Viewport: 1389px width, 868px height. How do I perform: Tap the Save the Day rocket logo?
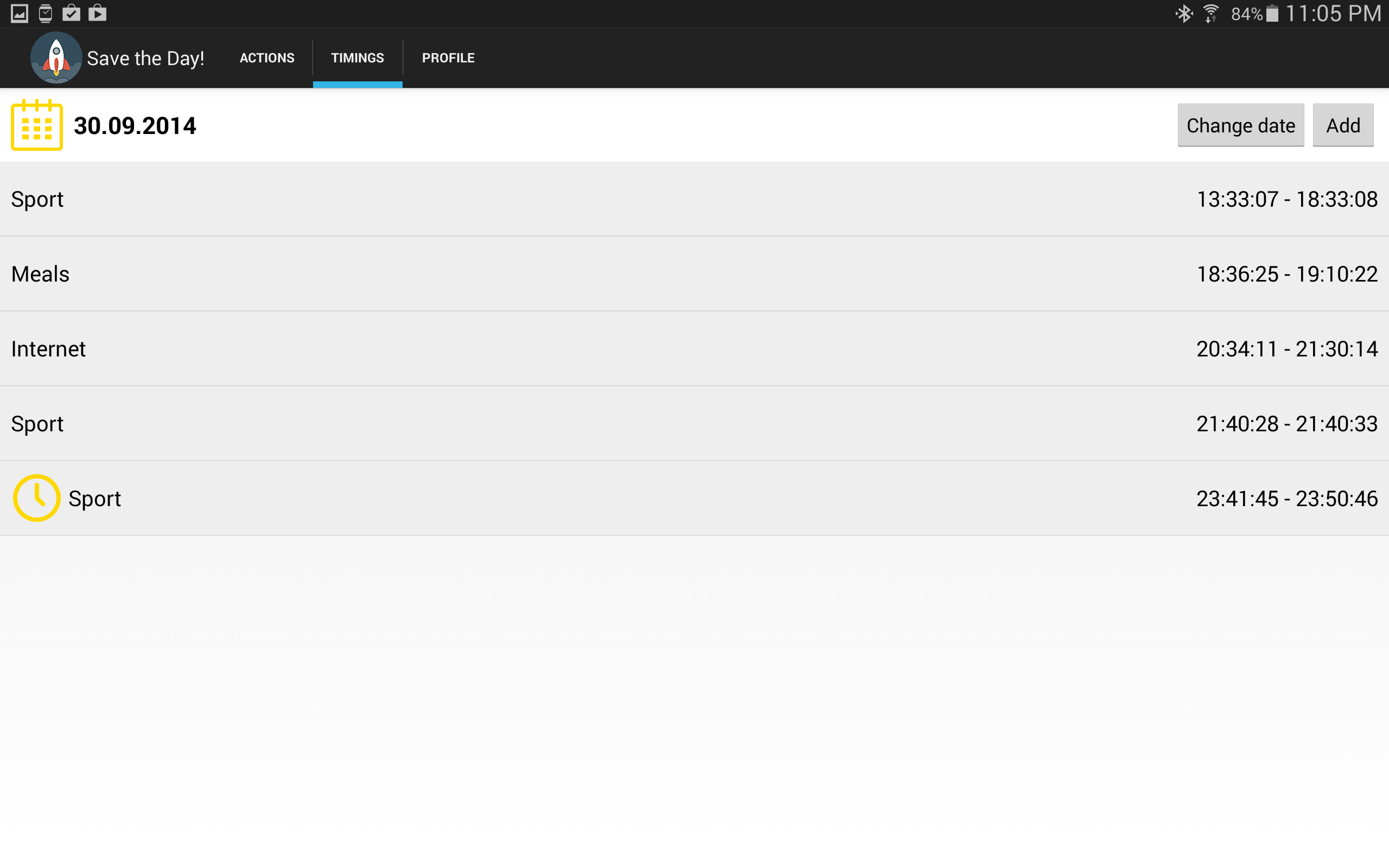56,58
